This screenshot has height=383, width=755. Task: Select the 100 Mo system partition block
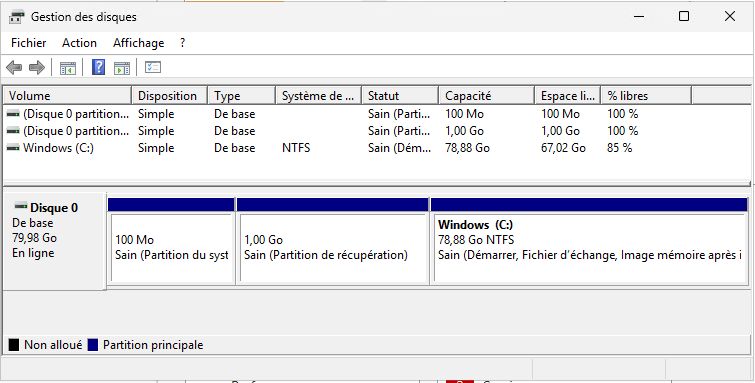tap(171, 240)
